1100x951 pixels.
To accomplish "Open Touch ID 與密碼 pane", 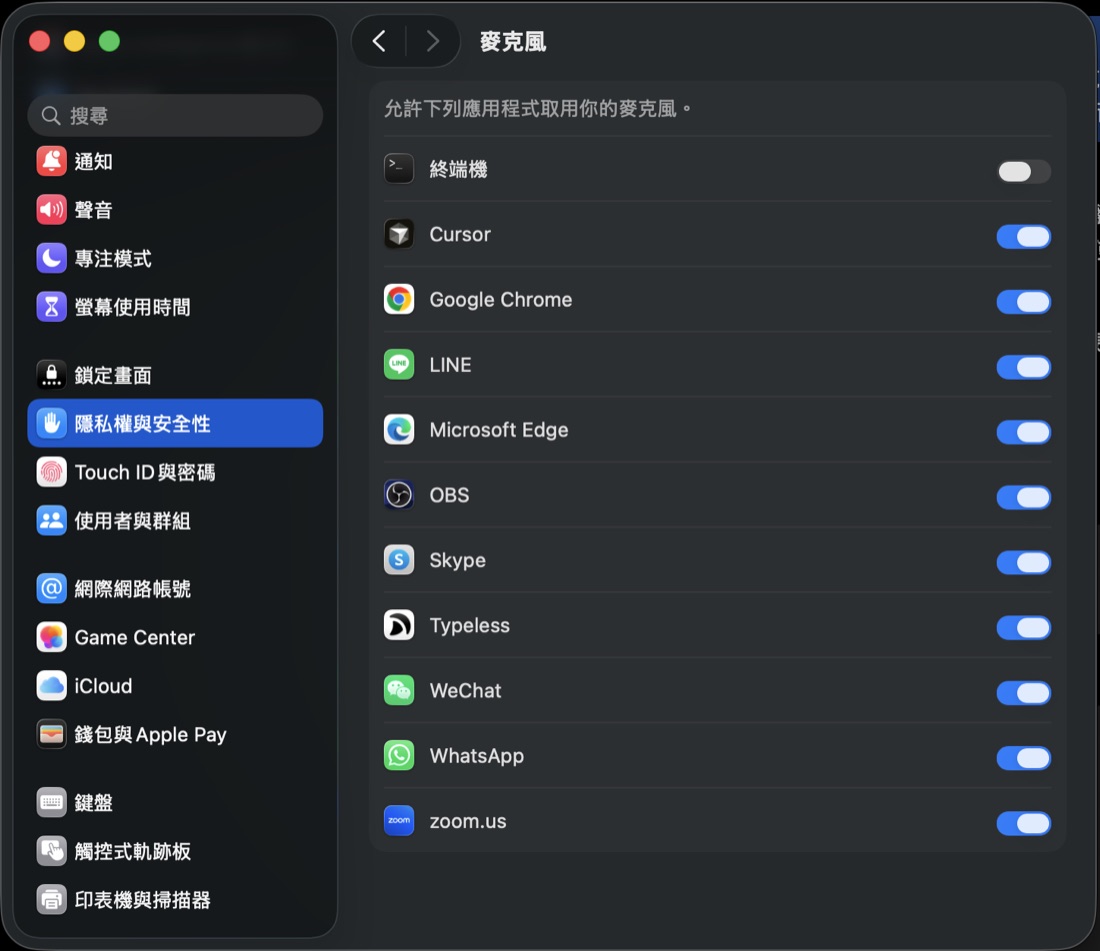I will (x=175, y=472).
